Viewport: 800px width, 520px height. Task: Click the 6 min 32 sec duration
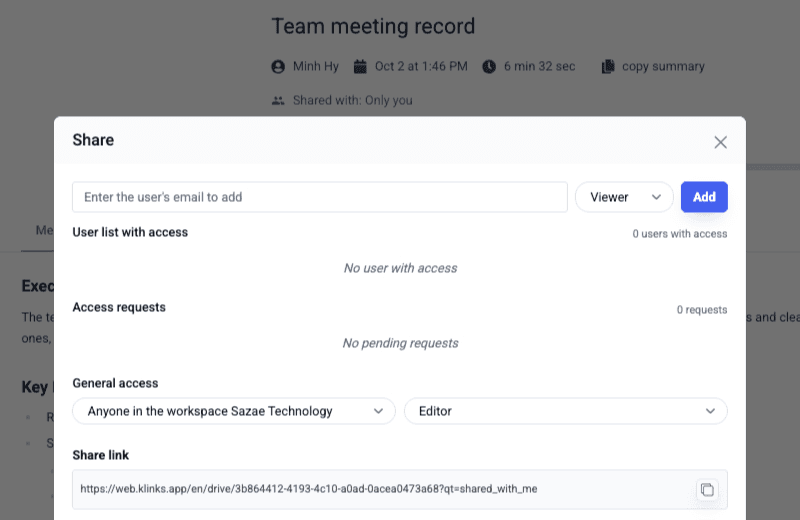(x=539, y=66)
